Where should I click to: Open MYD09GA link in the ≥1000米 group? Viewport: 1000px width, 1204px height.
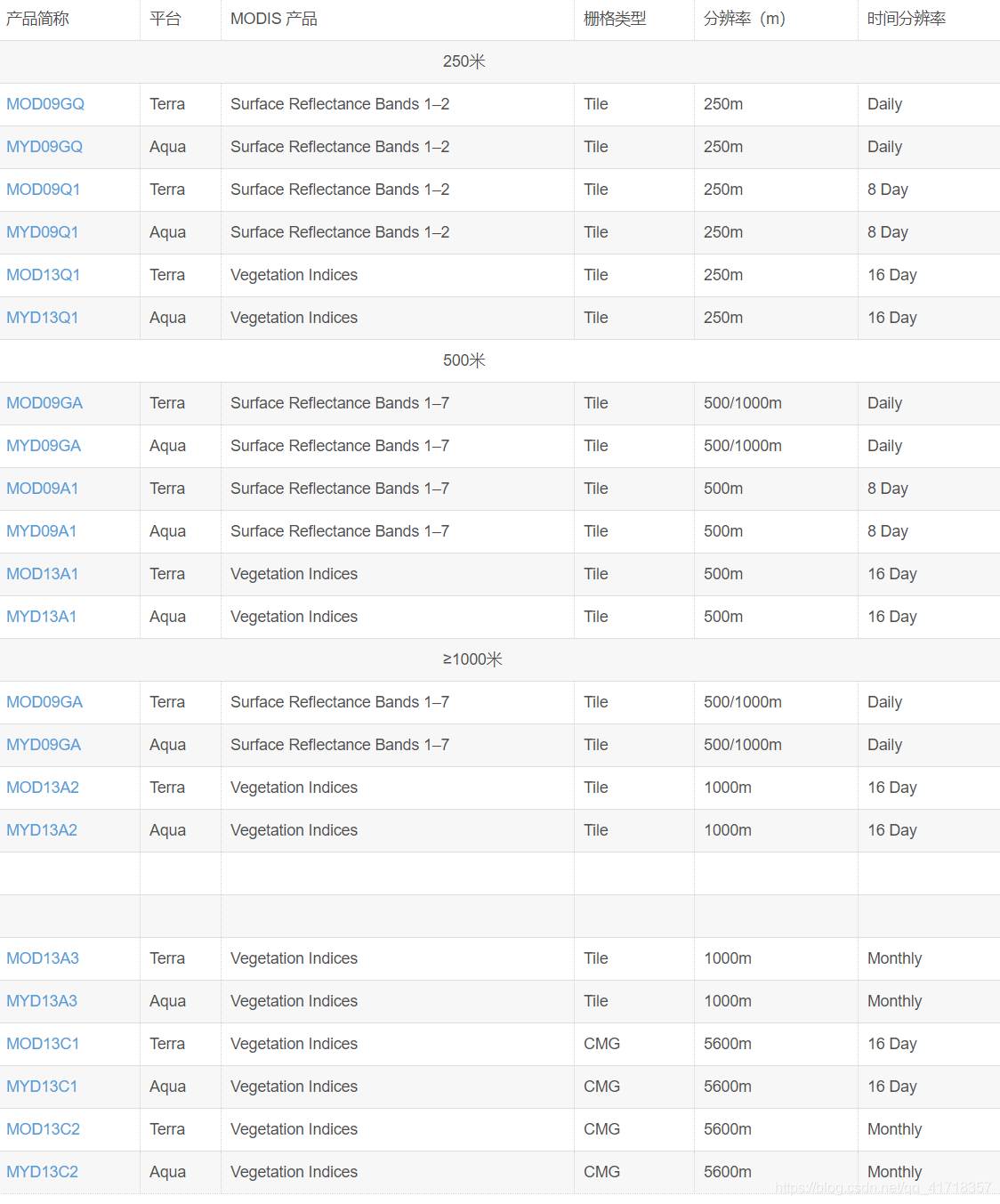(x=44, y=745)
